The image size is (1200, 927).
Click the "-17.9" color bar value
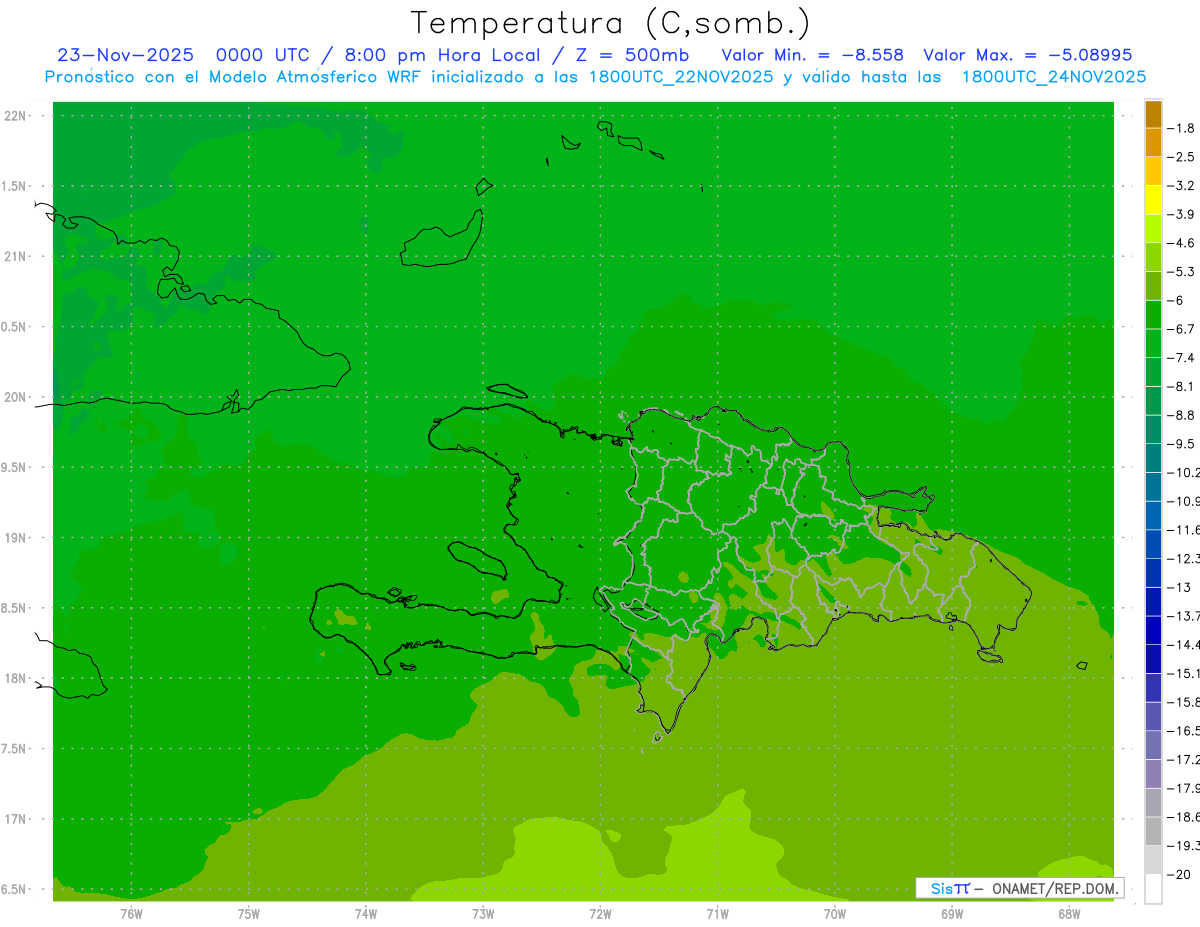point(1184,788)
